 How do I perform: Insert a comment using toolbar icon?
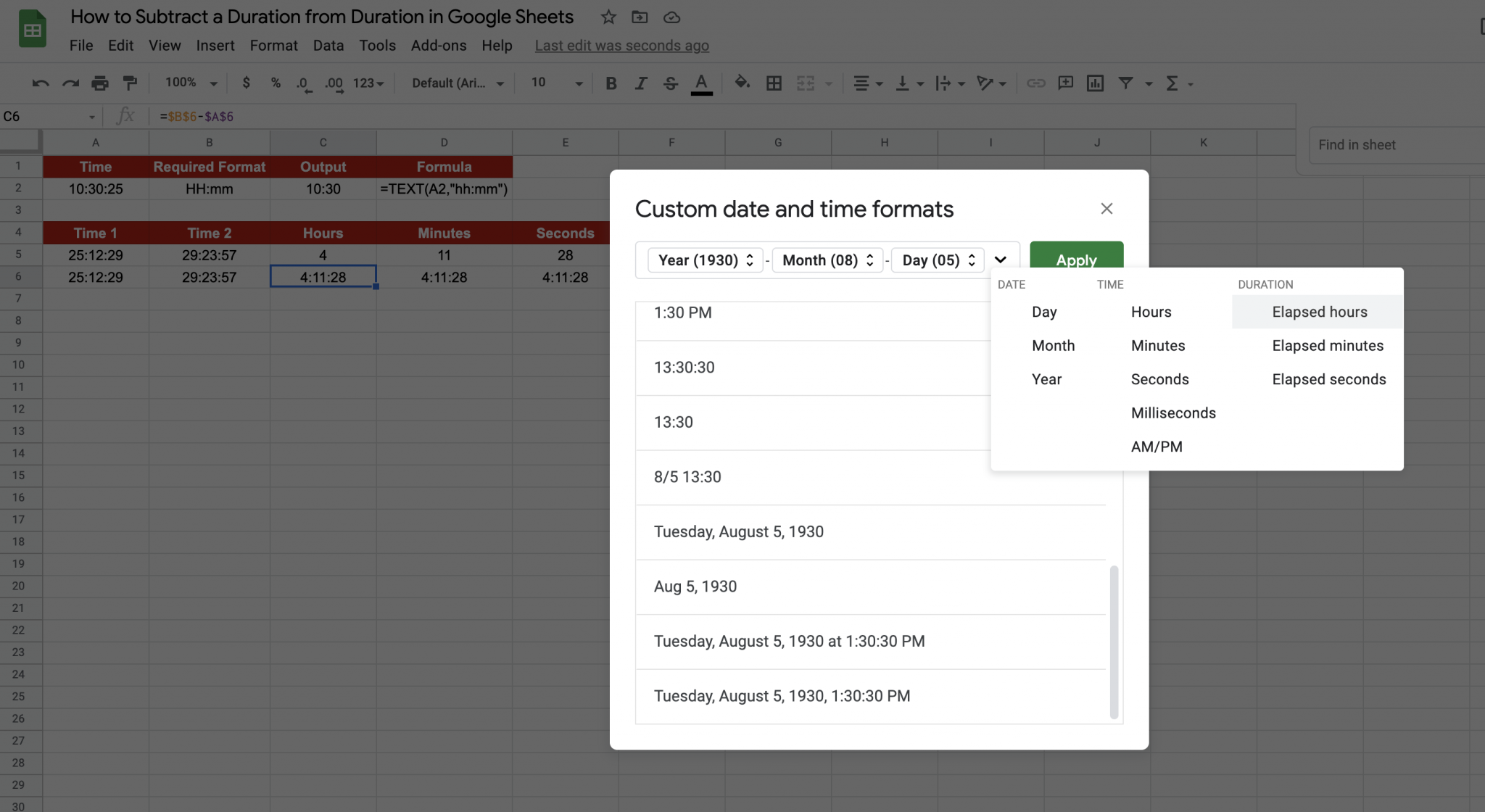pyautogui.click(x=1065, y=83)
